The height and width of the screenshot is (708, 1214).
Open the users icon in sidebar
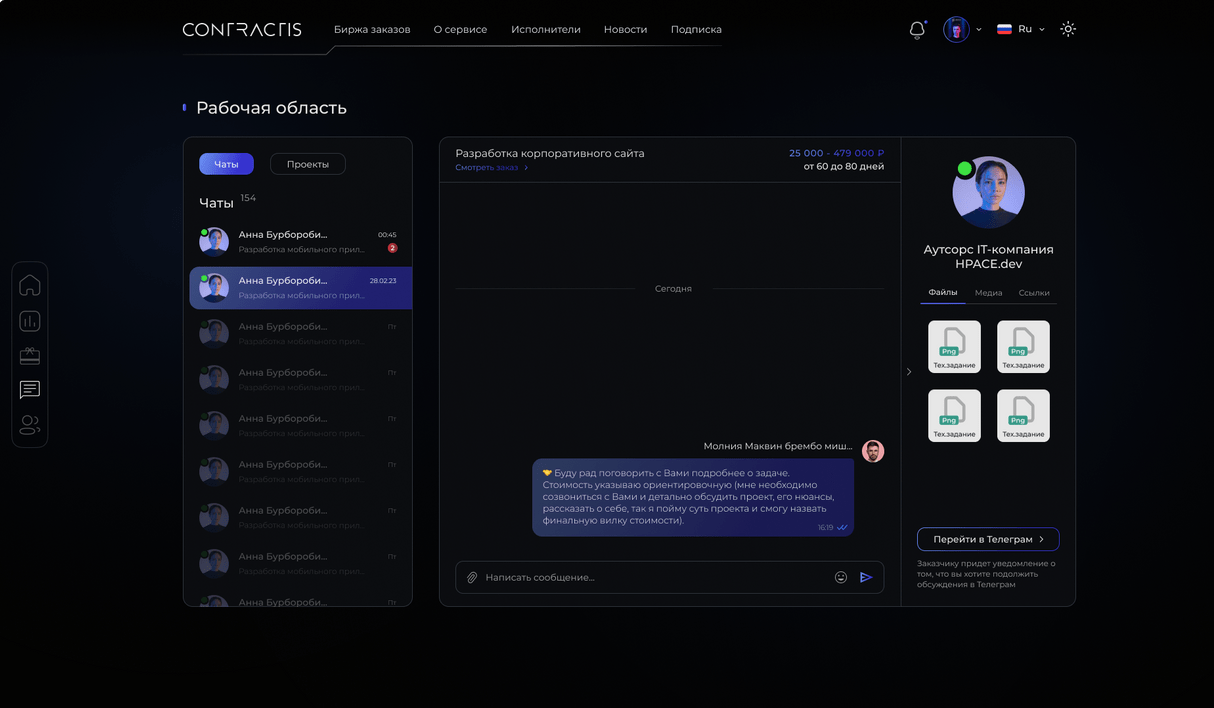click(30, 425)
